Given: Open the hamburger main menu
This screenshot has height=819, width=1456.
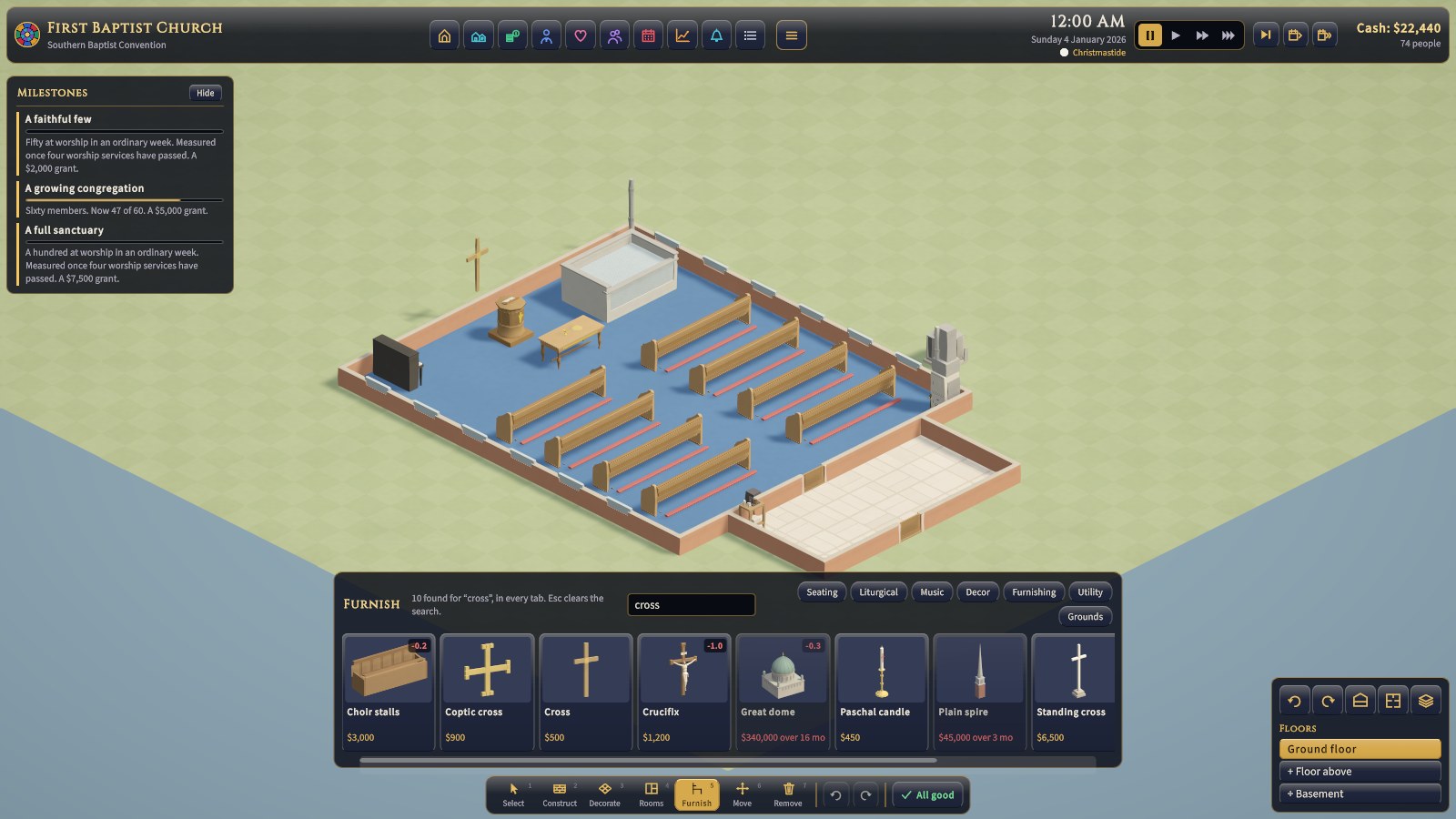Looking at the screenshot, I should tap(792, 35).
